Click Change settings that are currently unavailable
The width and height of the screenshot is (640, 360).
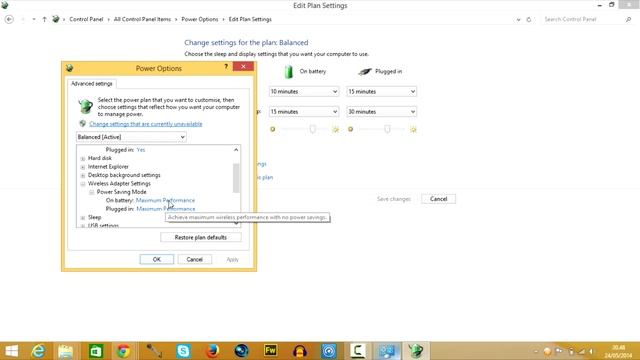146,124
